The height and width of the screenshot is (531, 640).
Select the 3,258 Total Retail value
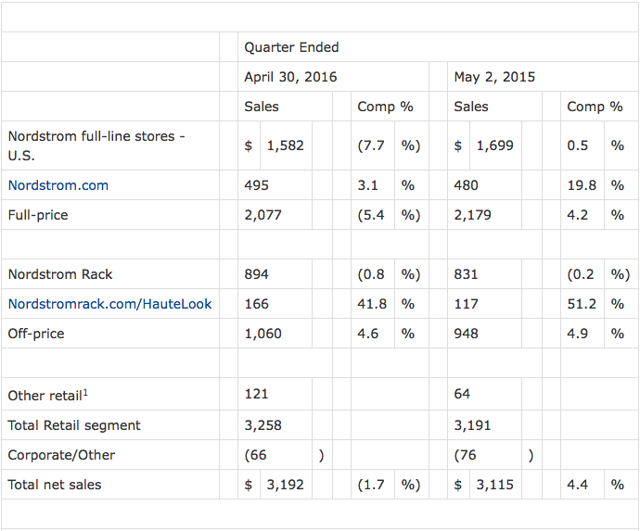(x=263, y=425)
